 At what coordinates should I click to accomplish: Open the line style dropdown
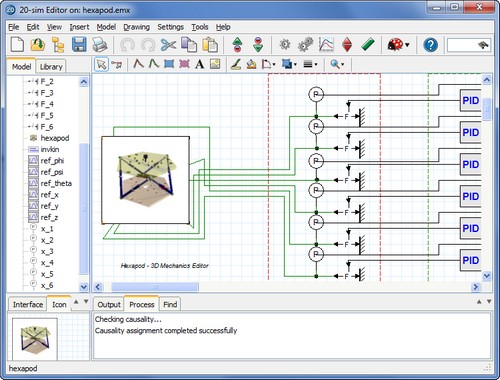click(x=310, y=64)
